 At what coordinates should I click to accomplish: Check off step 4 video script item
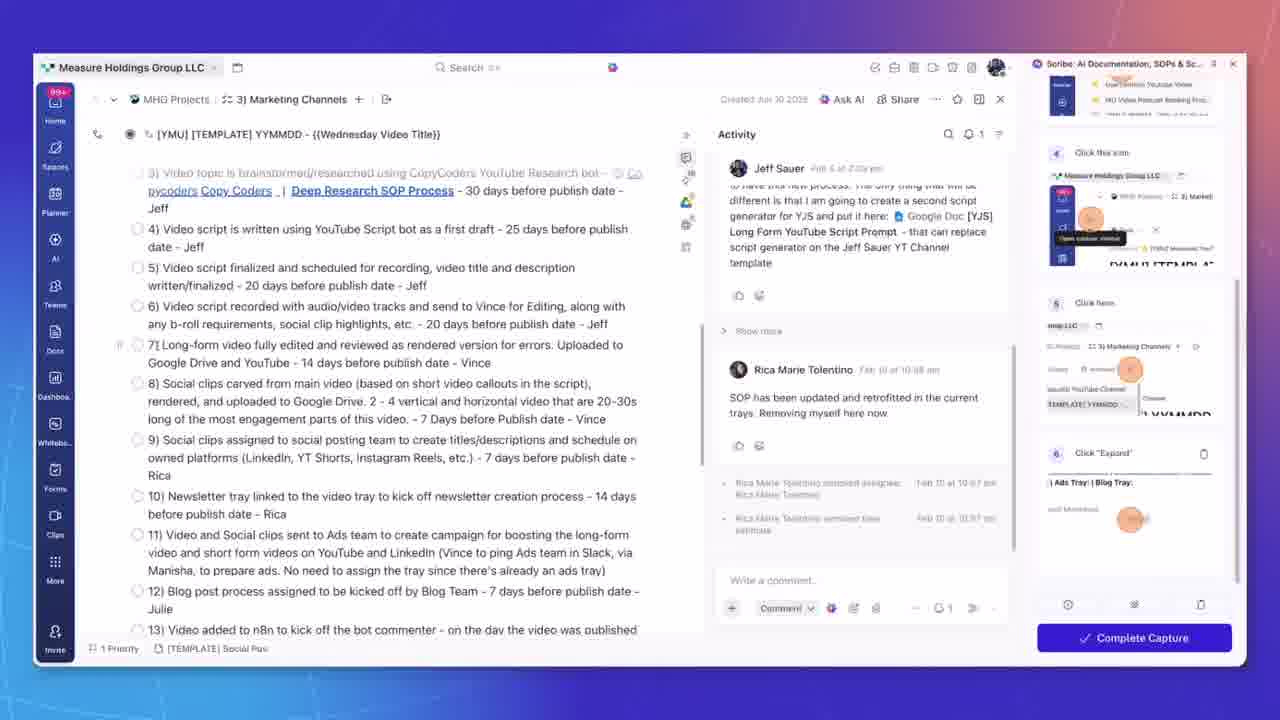(138, 229)
